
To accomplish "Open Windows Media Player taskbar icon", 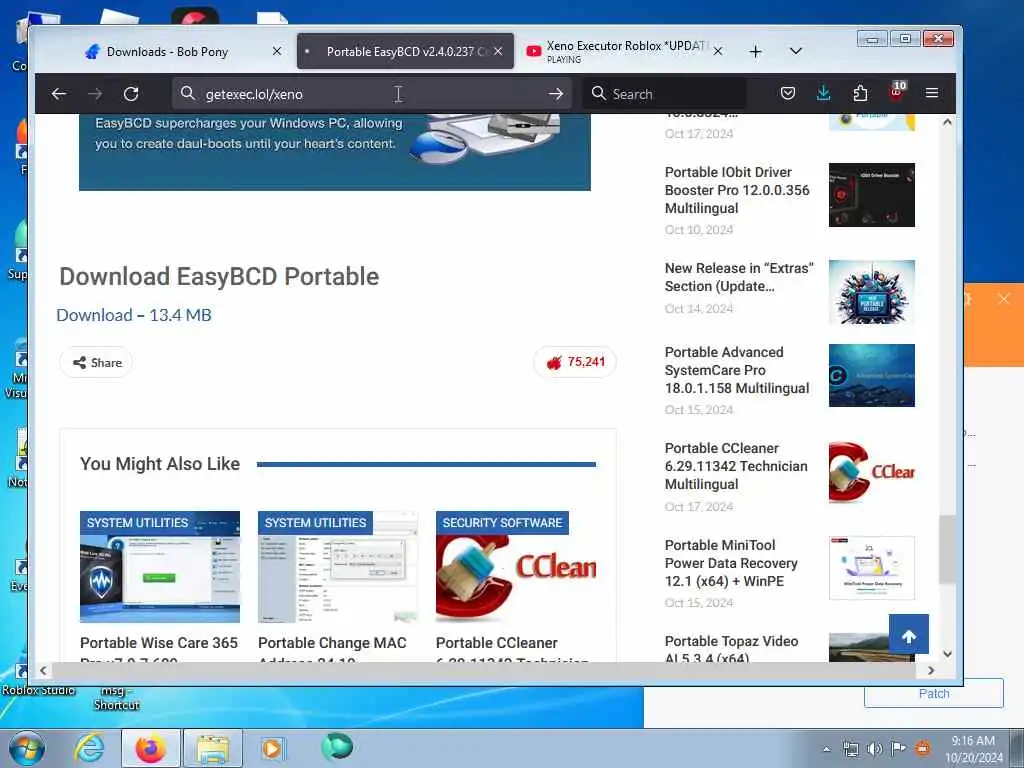I will click(272, 748).
